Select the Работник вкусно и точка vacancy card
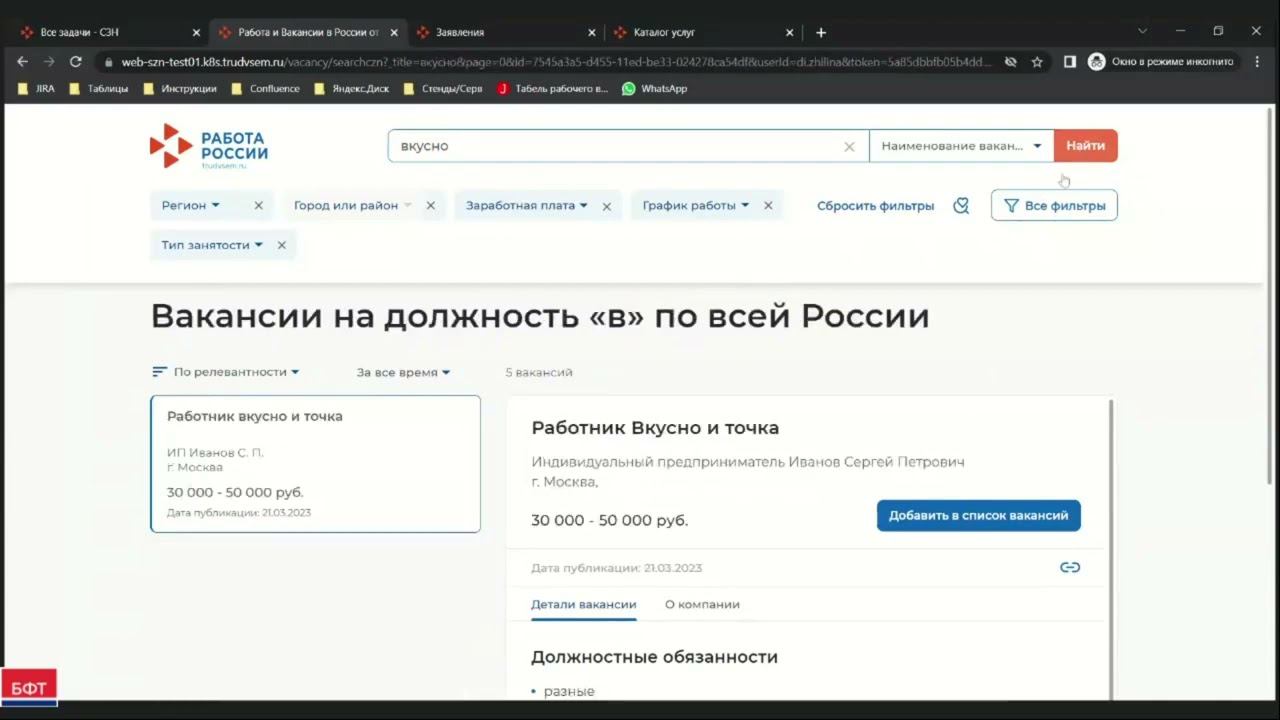This screenshot has height=720, width=1280. click(x=315, y=464)
